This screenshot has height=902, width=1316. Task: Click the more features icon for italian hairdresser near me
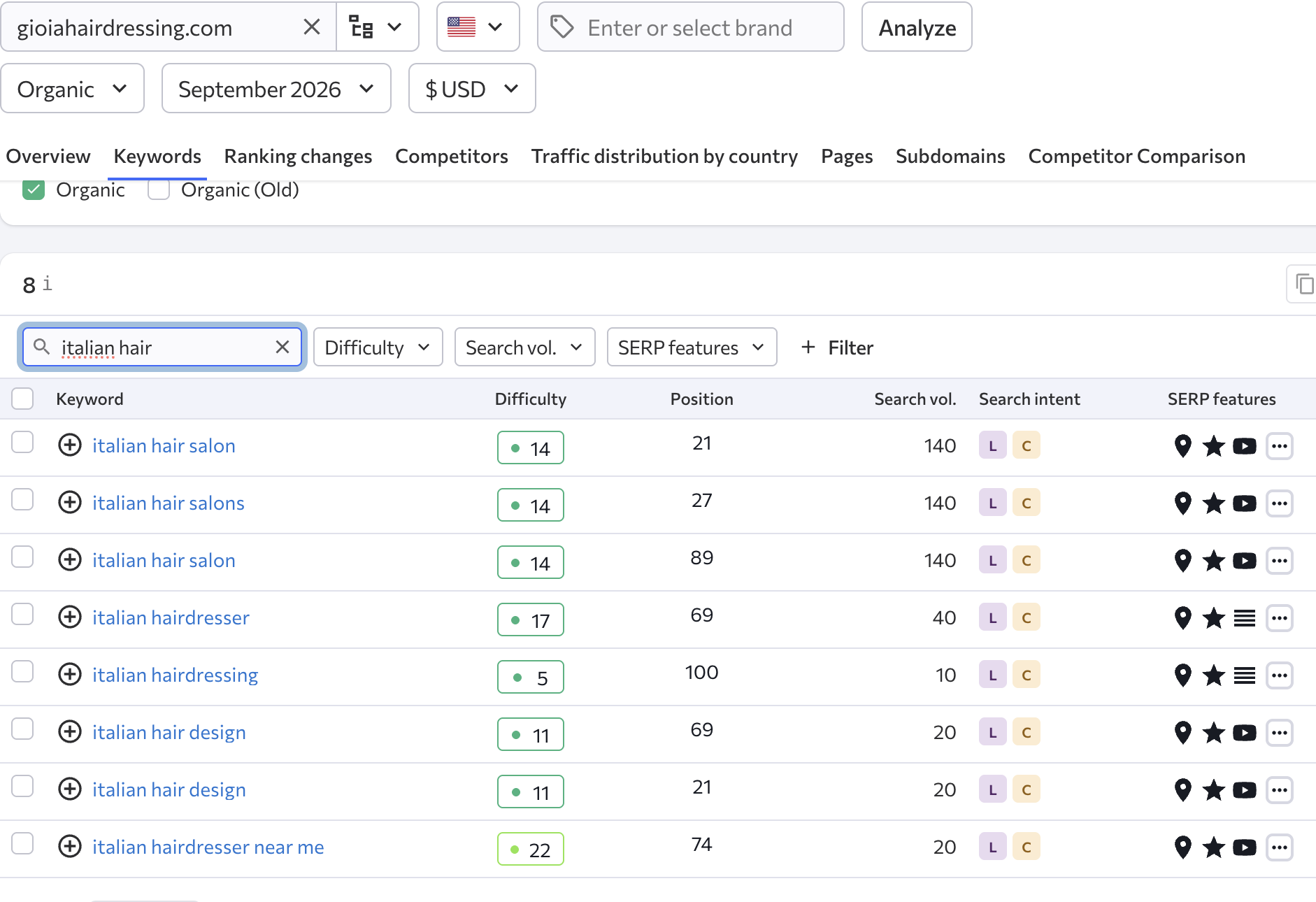click(x=1280, y=847)
